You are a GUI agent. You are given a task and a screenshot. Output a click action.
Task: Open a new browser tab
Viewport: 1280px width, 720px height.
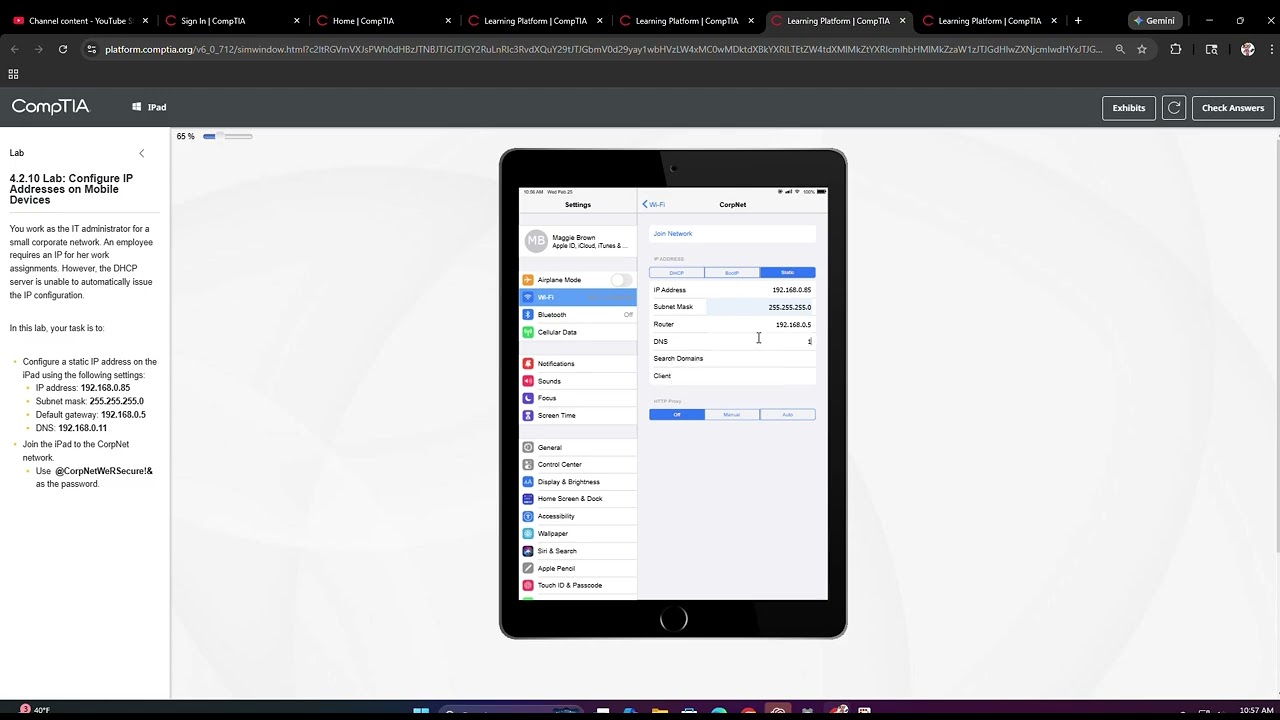click(x=1077, y=20)
